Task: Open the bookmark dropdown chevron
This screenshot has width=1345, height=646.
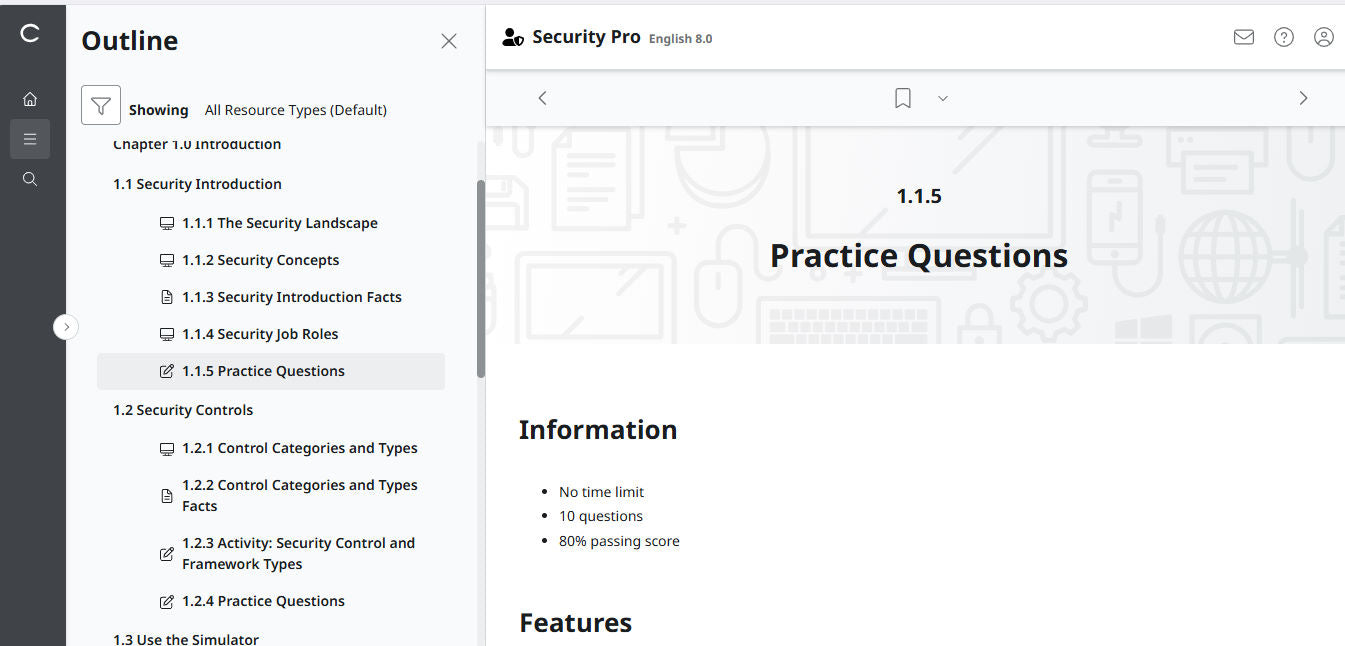Action: pyautogui.click(x=942, y=98)
